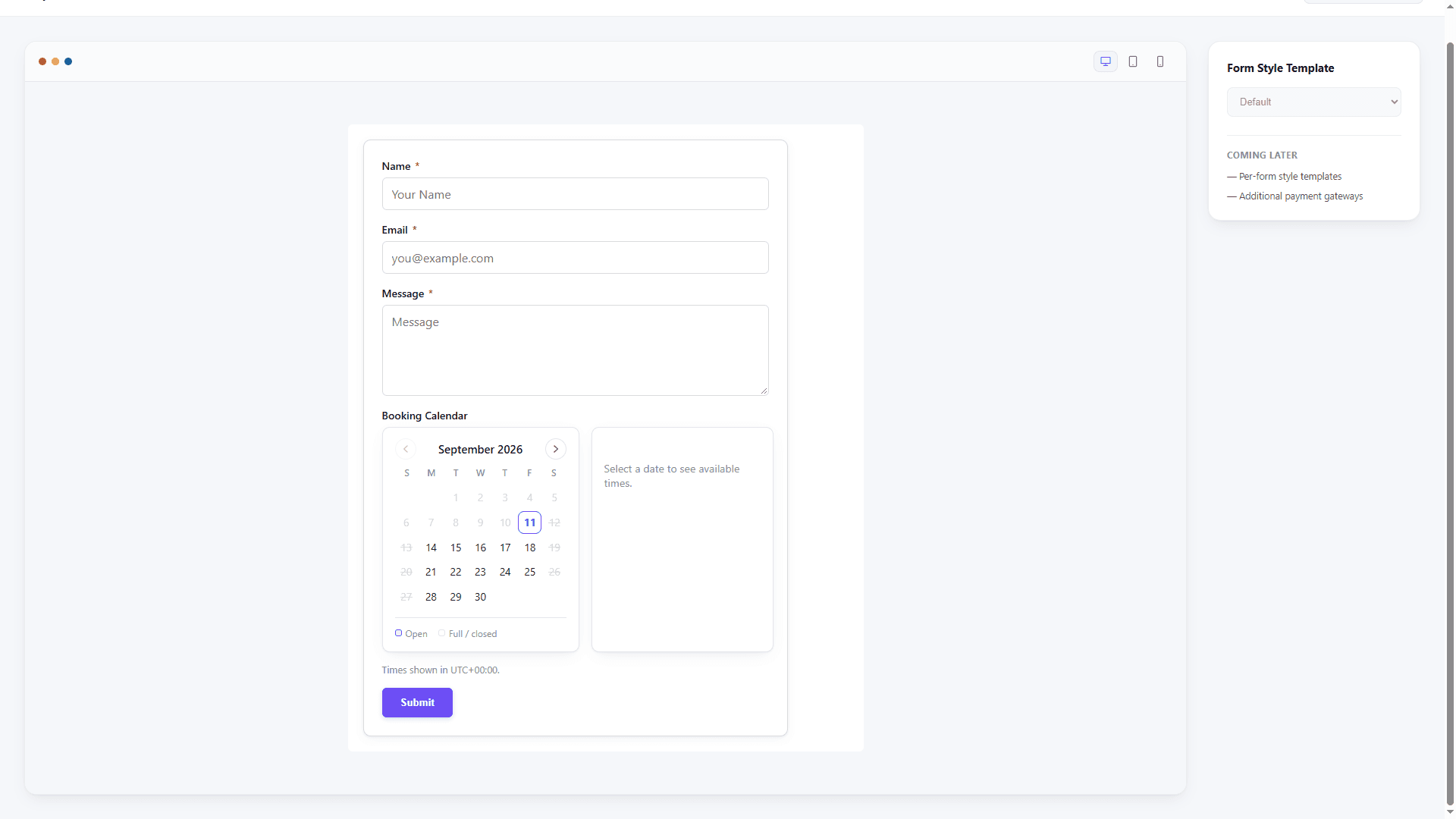Select September 11 in the calendar
This screenshot has width=1456, height=819.
pyautogui.click(x=530, y=522)
